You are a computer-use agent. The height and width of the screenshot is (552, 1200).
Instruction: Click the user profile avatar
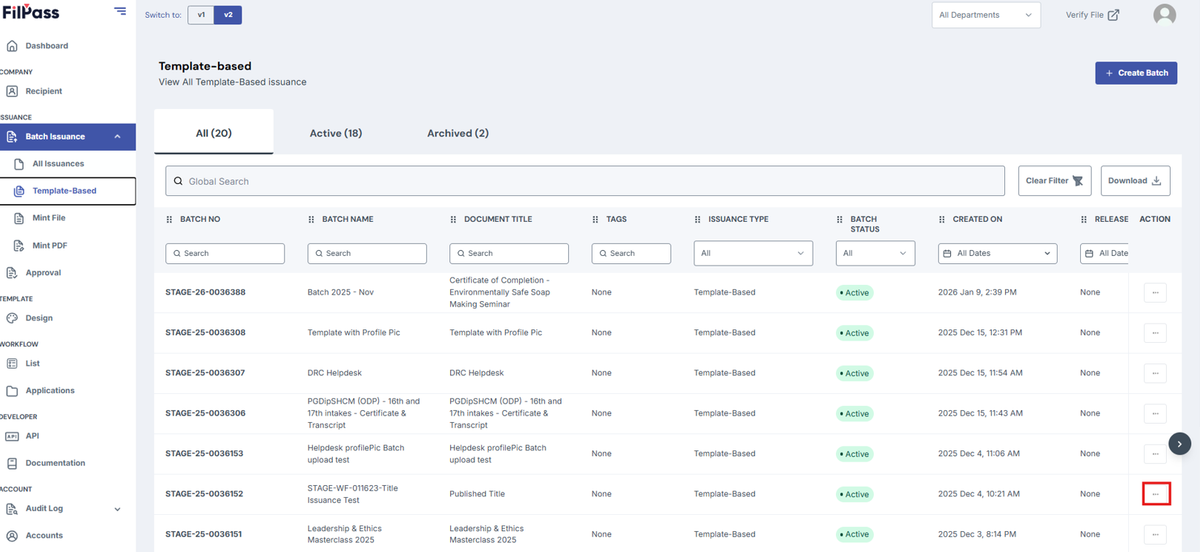(1164, 15)
